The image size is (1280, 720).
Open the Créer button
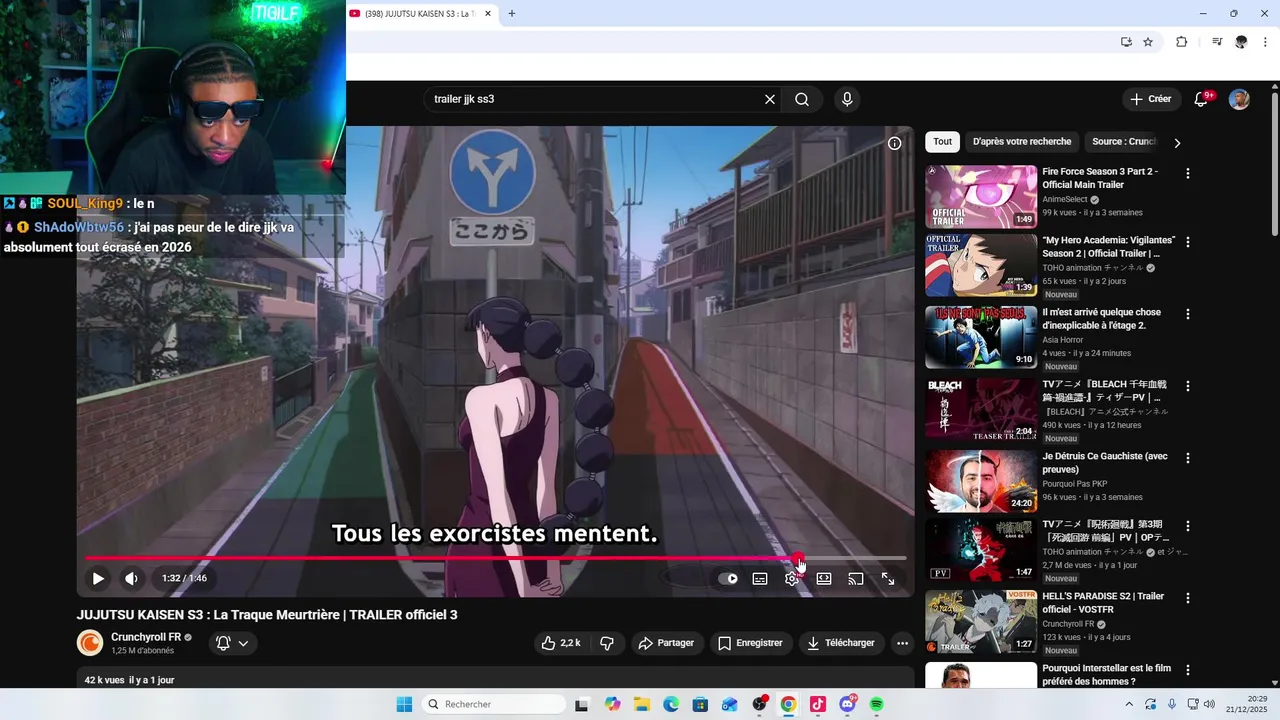click(1151, 99)
